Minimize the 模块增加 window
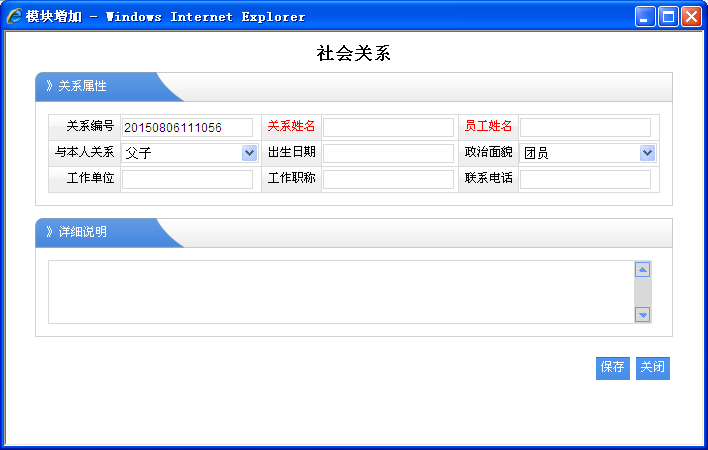Screen dimensions: 708x450 click(646, 16)
